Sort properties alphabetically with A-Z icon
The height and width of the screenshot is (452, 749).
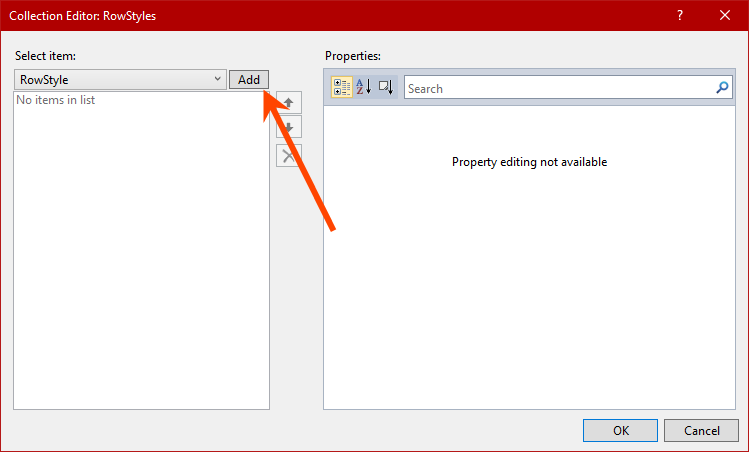364,87
